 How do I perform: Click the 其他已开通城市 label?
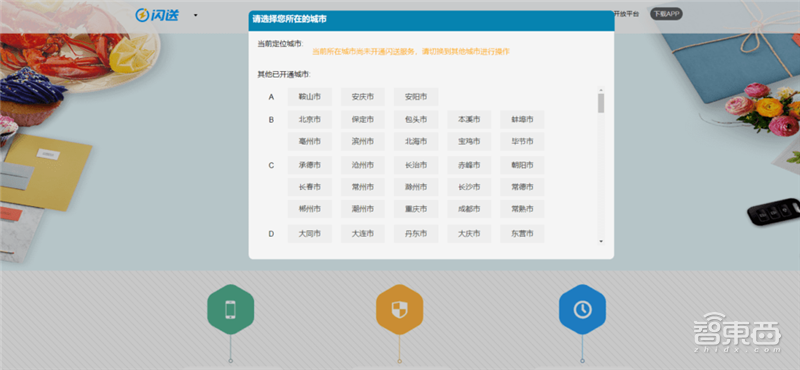tap(284, 75)
